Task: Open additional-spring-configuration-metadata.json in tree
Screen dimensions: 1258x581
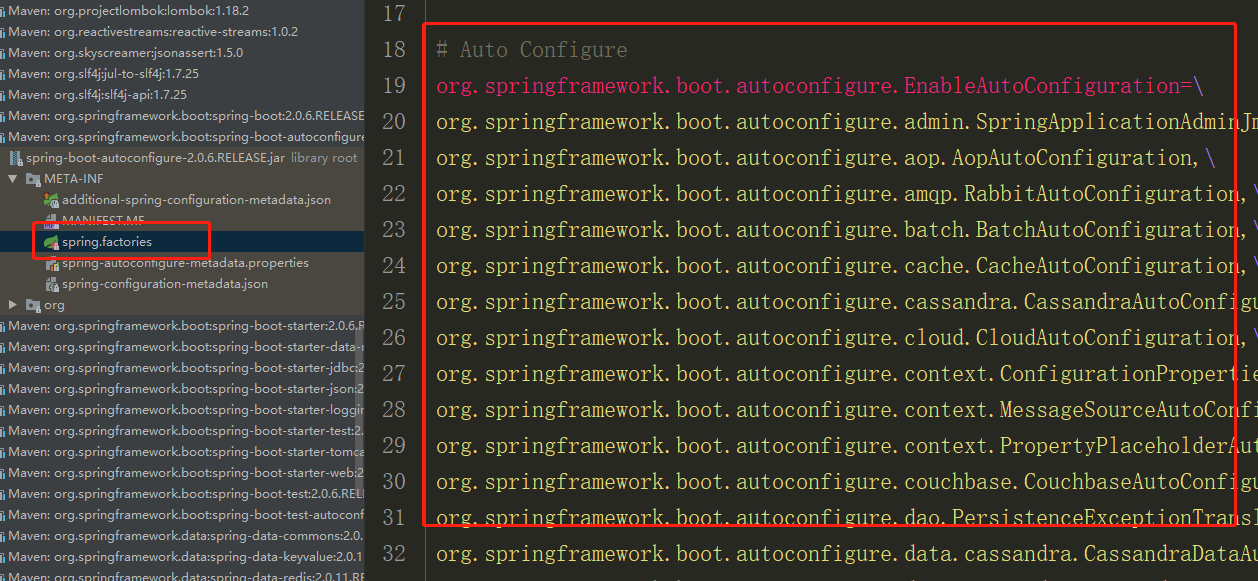Action: (x=196, y=200)
